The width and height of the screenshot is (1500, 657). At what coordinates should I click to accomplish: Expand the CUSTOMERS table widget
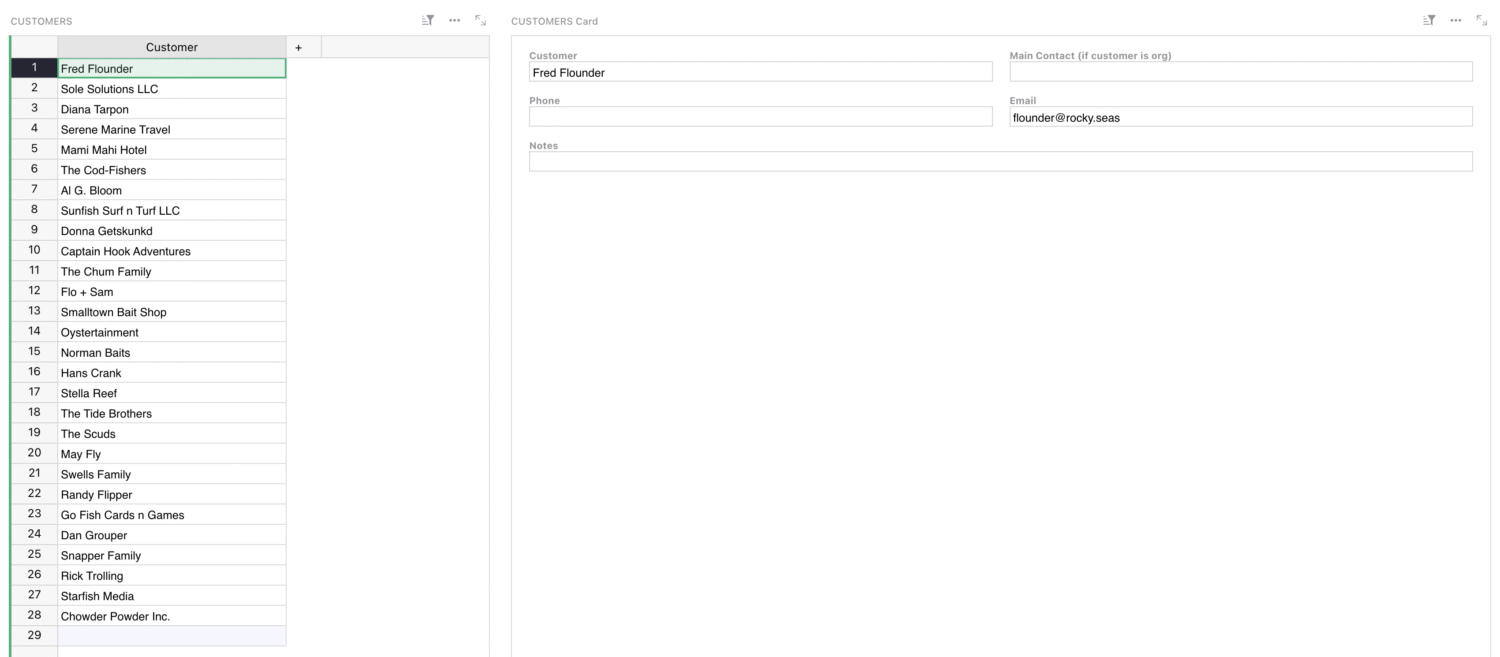click(x=481, y=20)
